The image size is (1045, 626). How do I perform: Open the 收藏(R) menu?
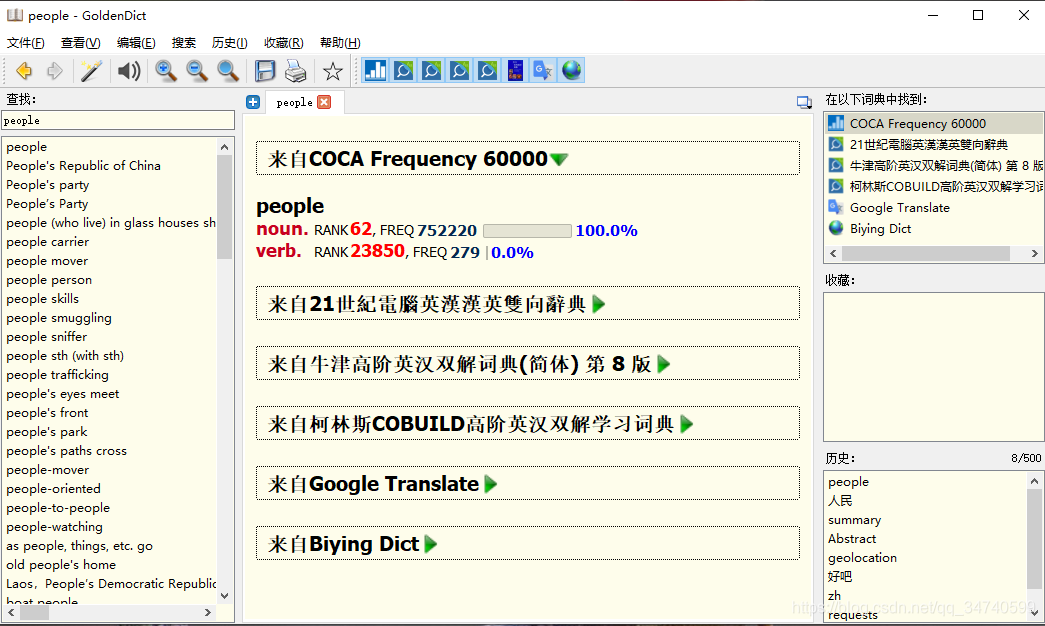[x=283, y=43]
